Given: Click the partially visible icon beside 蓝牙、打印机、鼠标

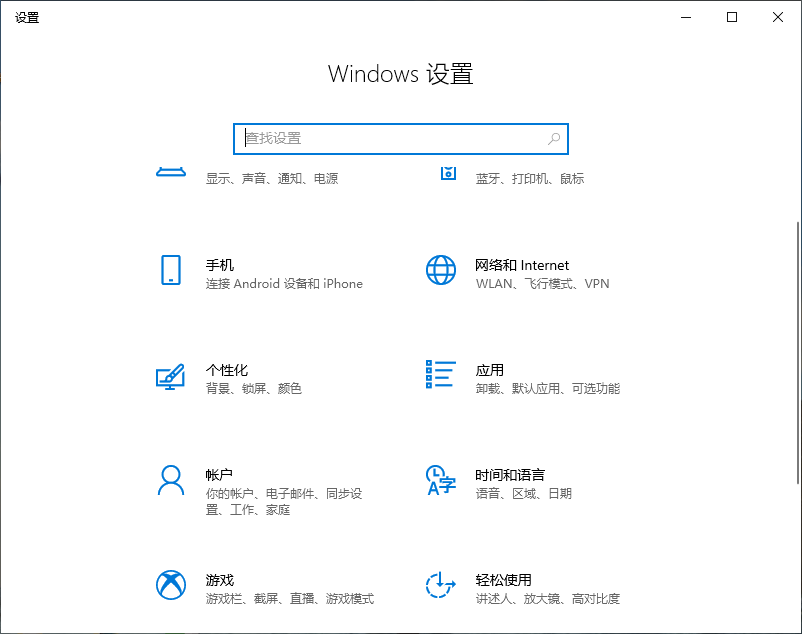Looking at the screenshot, I should click(448, 174).
